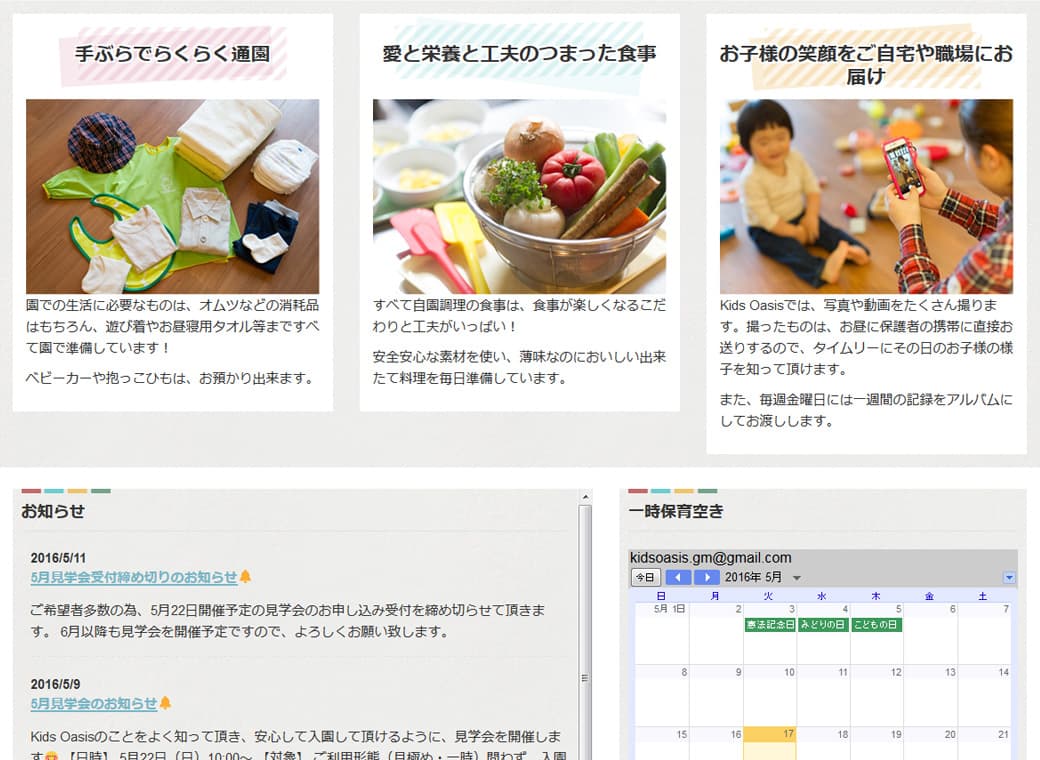Click bell icon beside 5月見学会受付締め切りのお知らせ
The height and width of the screenshot is (760, 1040).
[245, 576]
